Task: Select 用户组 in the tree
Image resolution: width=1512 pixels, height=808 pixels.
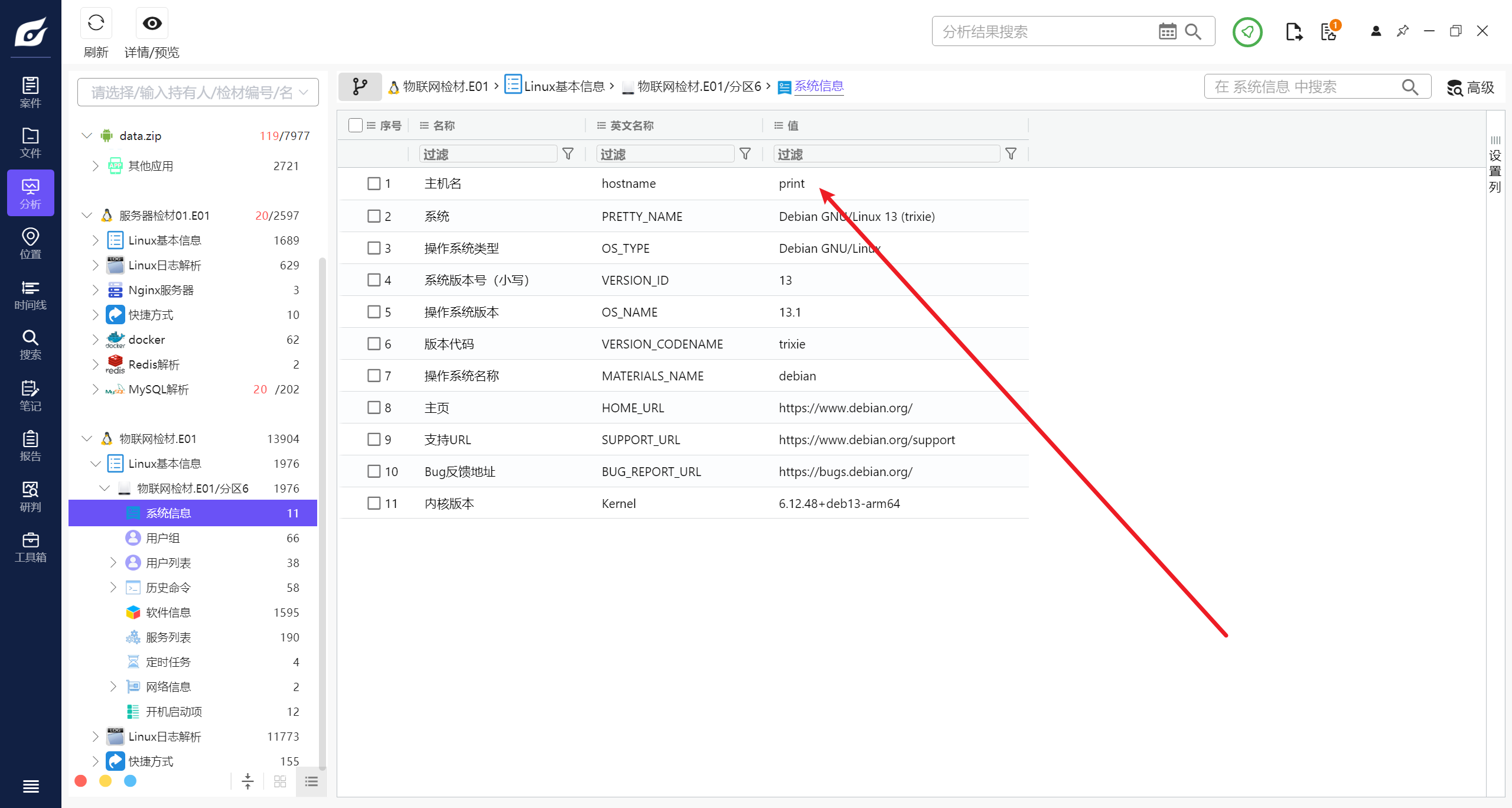Action: [163, 538]
